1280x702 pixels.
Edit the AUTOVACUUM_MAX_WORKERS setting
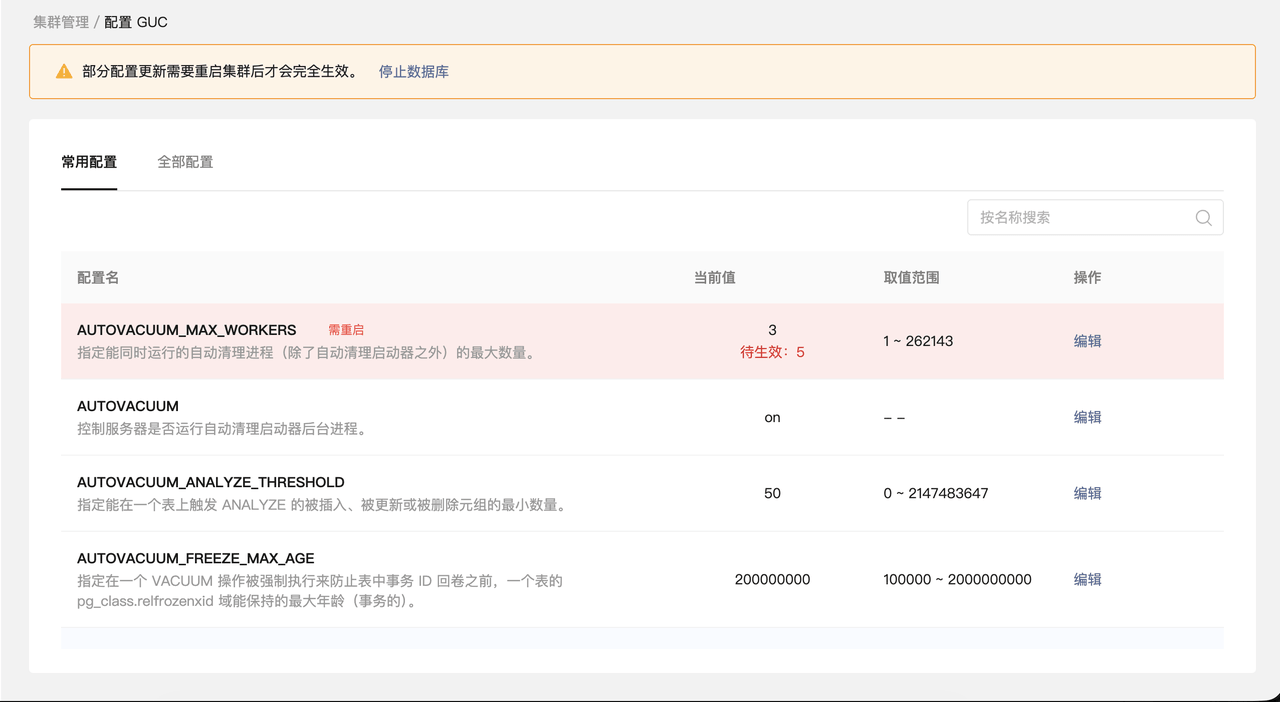point(1087,341)
